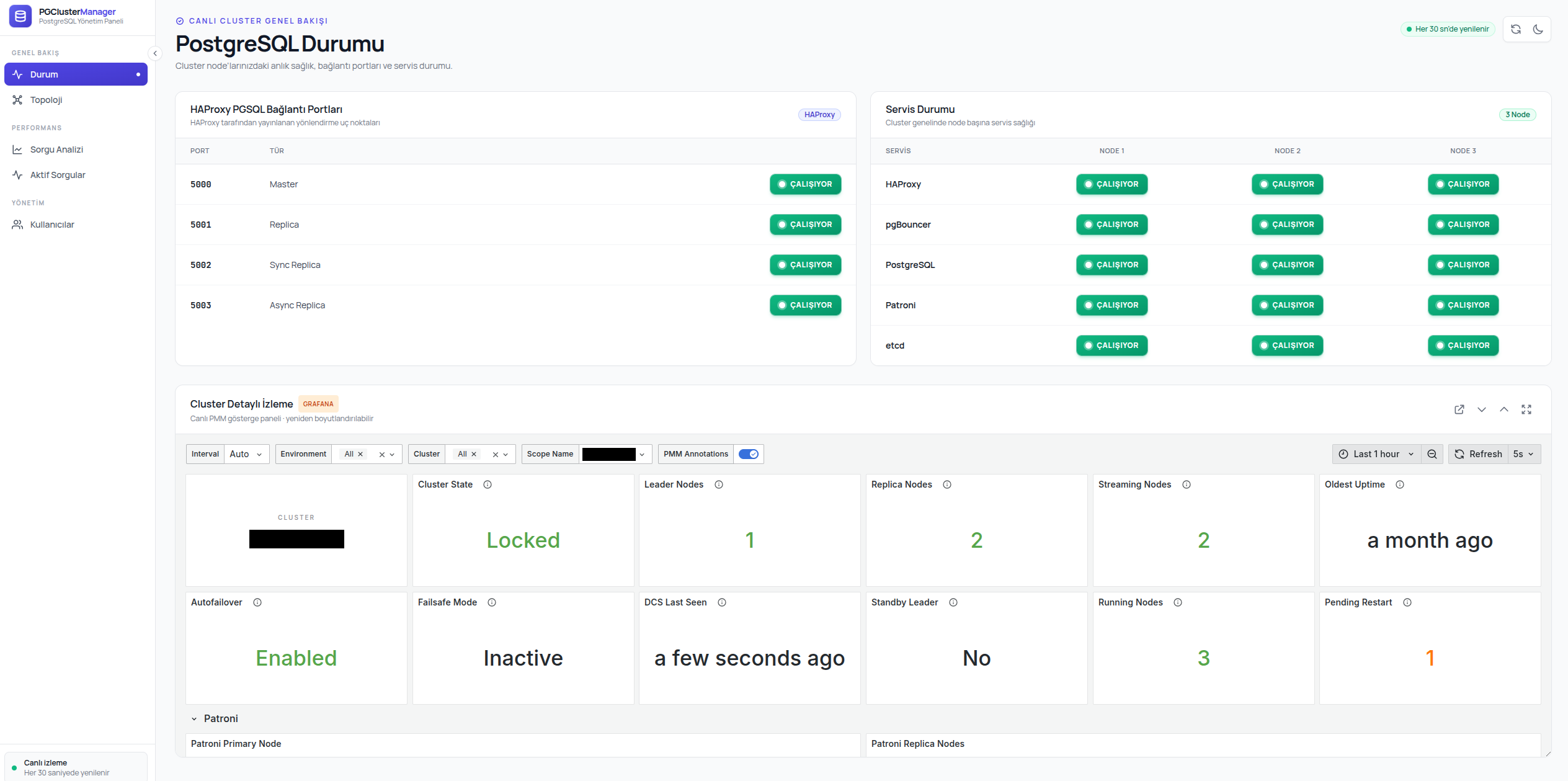This screenshot has height=781, width=1568.
Task: Open Aktif Sorgular in the sidebar
Action: 76,175
